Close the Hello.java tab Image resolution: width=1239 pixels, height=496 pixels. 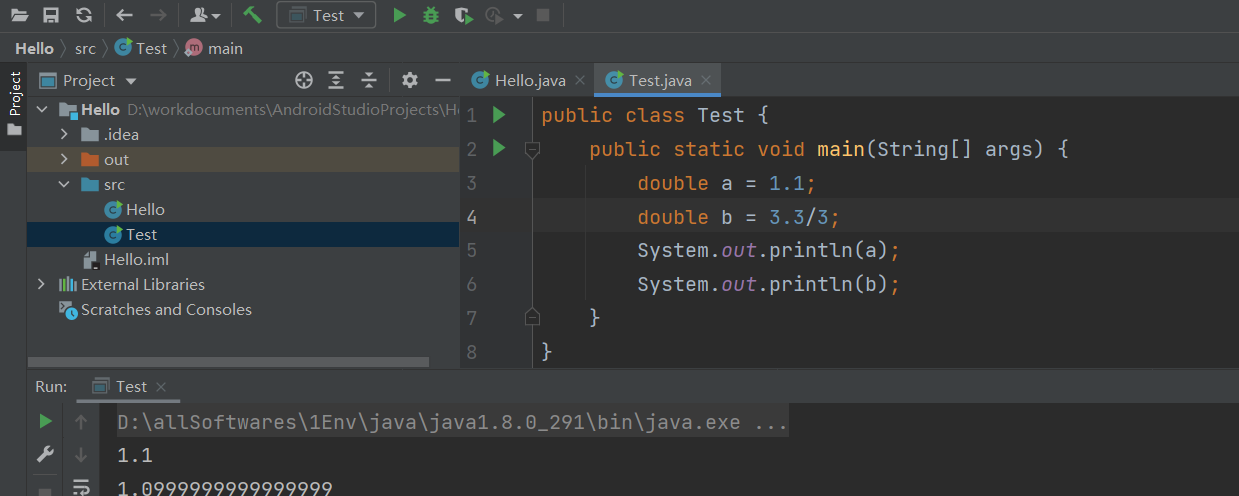coord(582,80)
